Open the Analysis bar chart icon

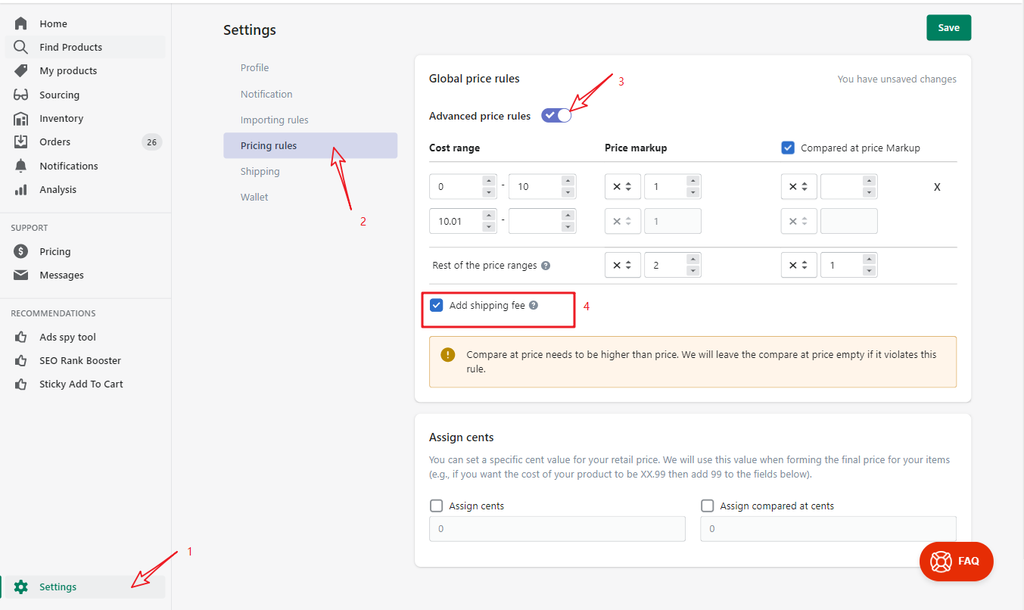point(21,190)
